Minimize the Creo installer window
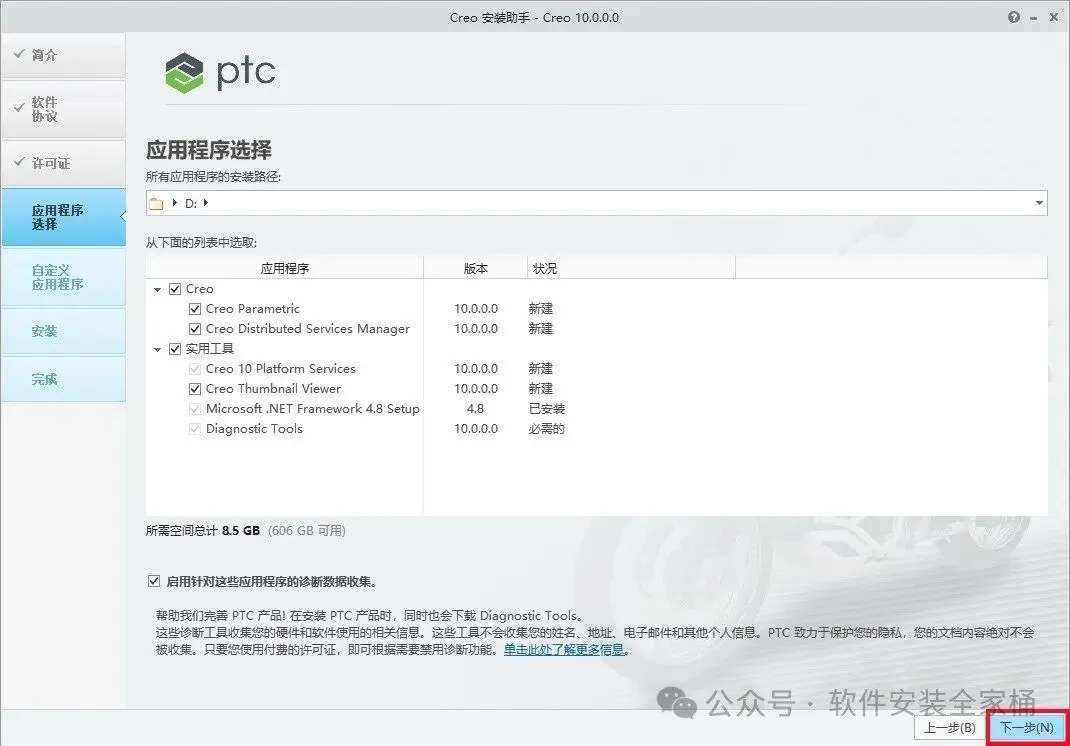This screenshot has width=1070, height=746. pos(1034,18)
